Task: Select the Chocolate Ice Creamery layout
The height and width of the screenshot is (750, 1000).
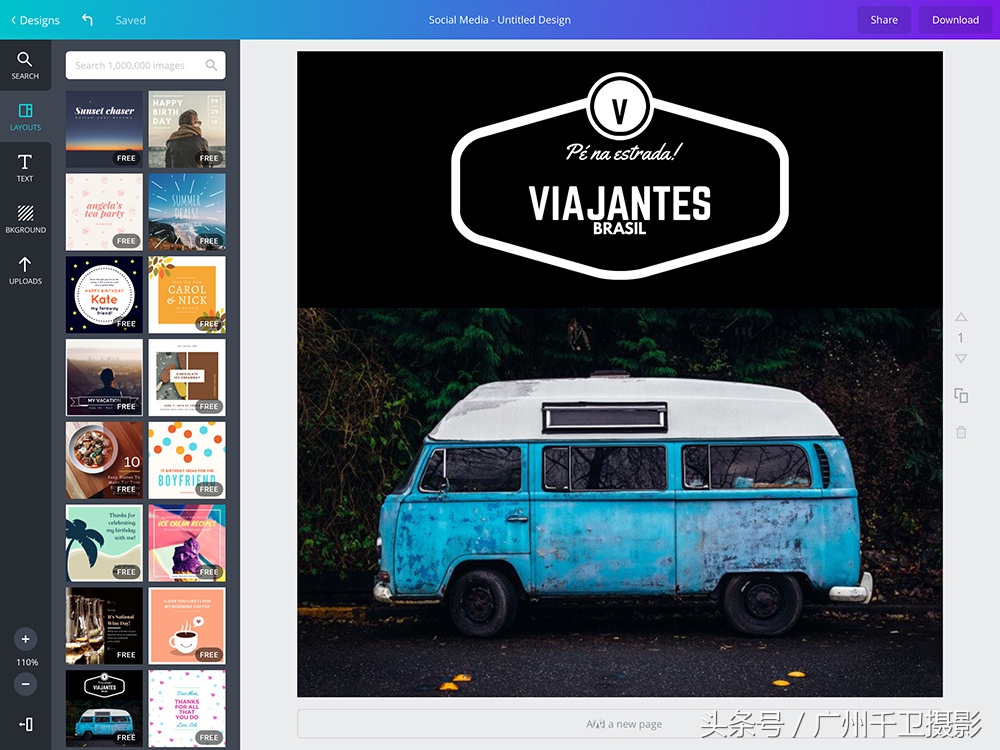Action: (187, 378)
